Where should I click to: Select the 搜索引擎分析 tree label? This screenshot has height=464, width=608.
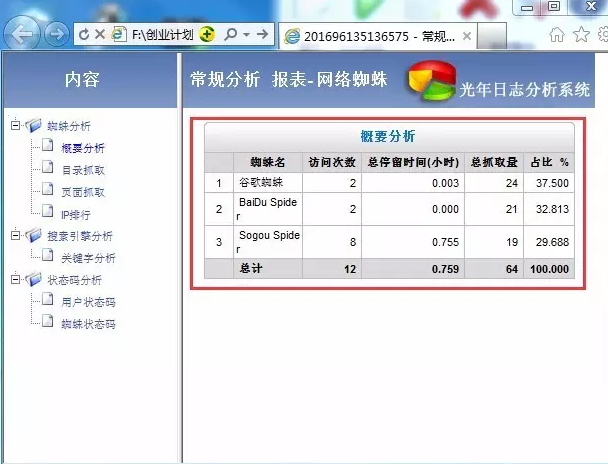[80, 236]
